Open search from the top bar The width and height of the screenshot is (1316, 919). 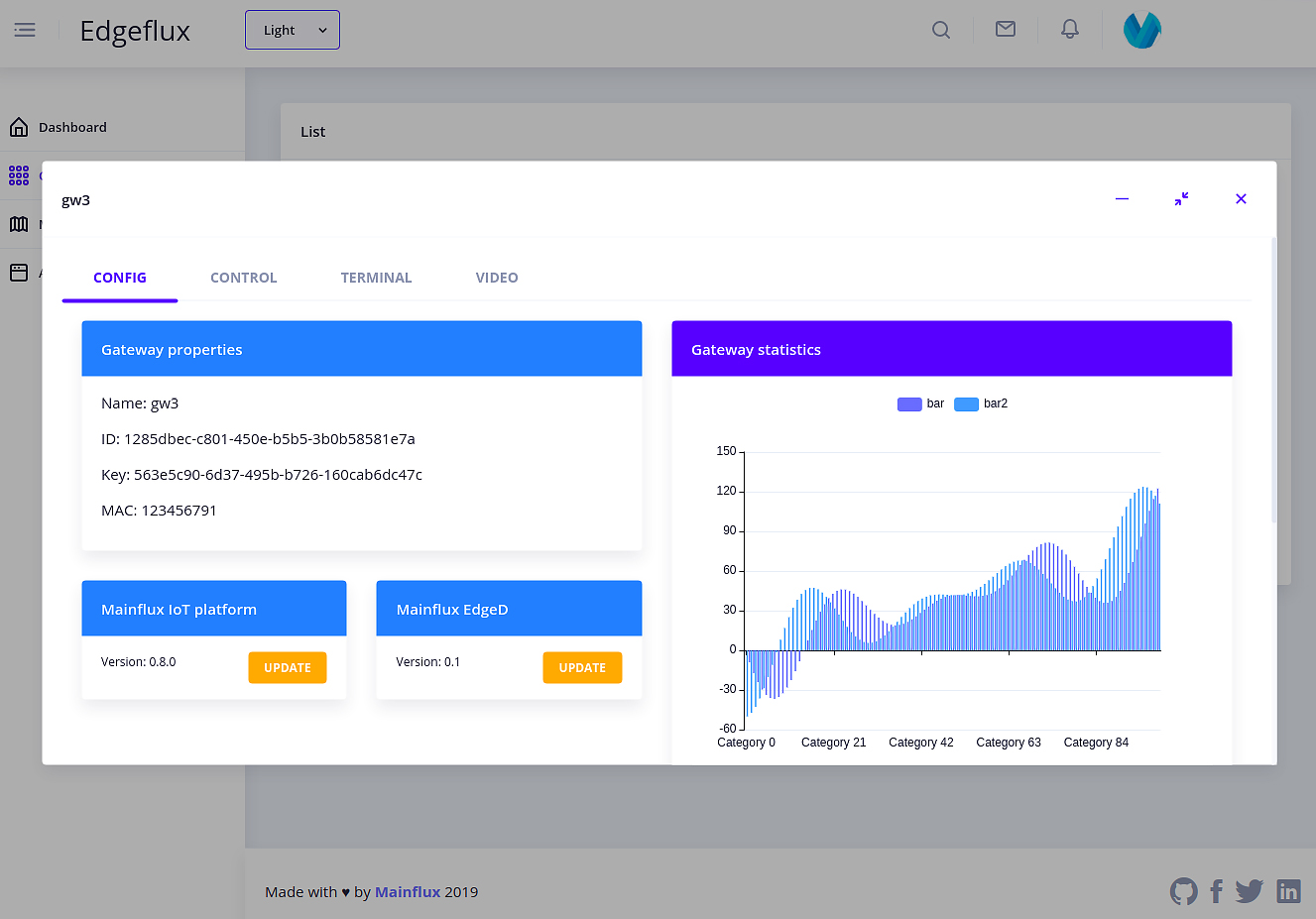coord(940,30)
